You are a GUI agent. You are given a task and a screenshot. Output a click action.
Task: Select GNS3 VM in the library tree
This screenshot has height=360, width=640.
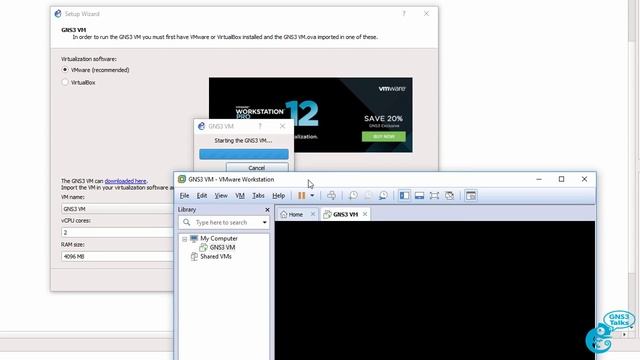pos(222,247)
